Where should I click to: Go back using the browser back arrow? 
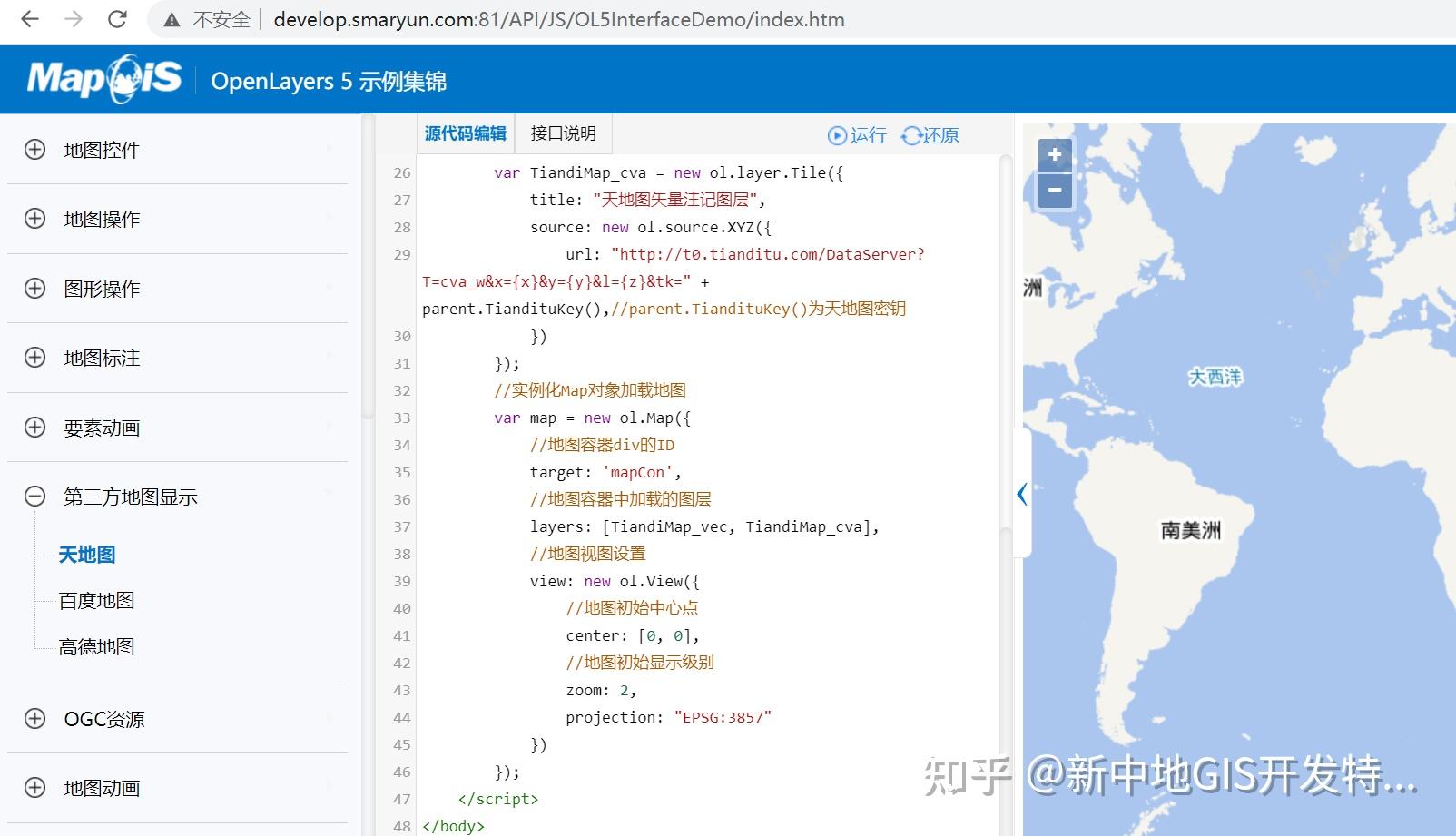point(30,18)
